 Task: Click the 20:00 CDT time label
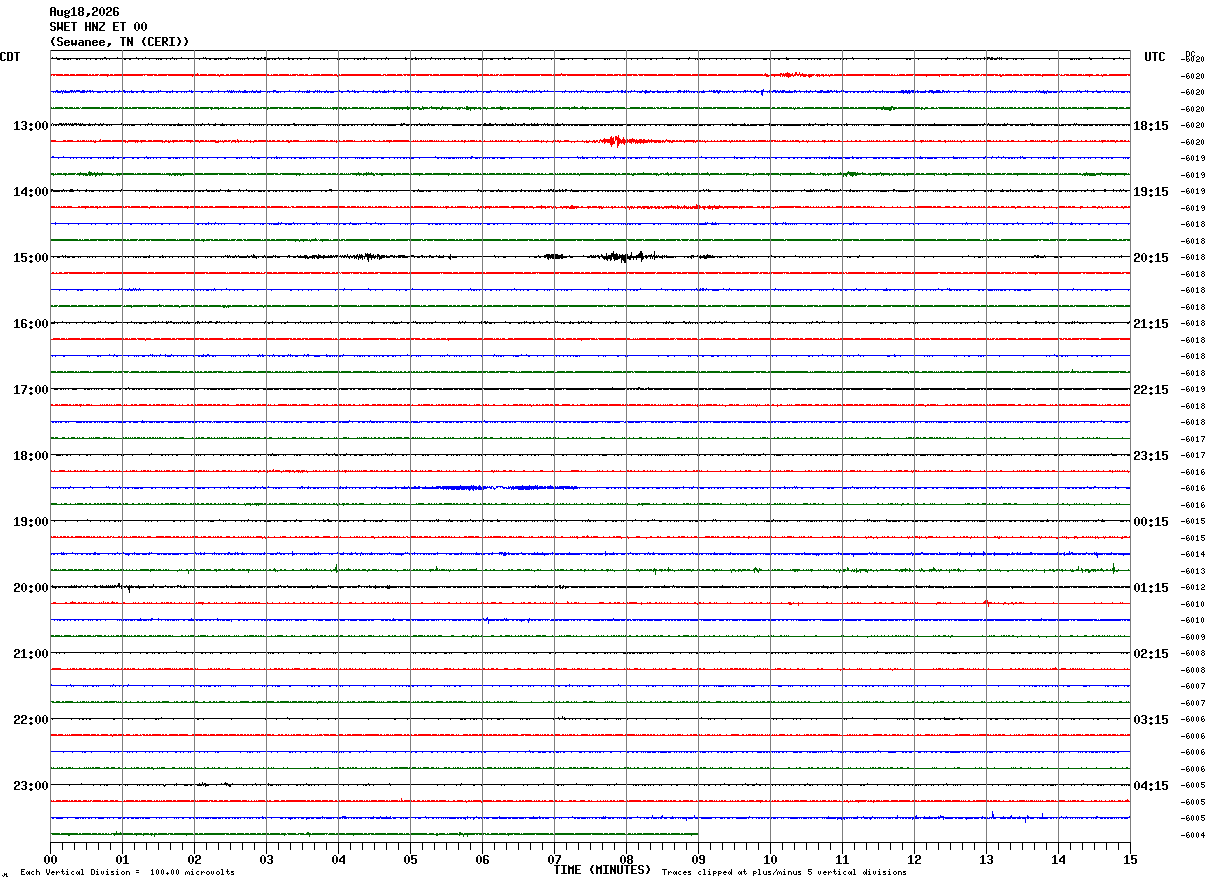pos(30,588)
